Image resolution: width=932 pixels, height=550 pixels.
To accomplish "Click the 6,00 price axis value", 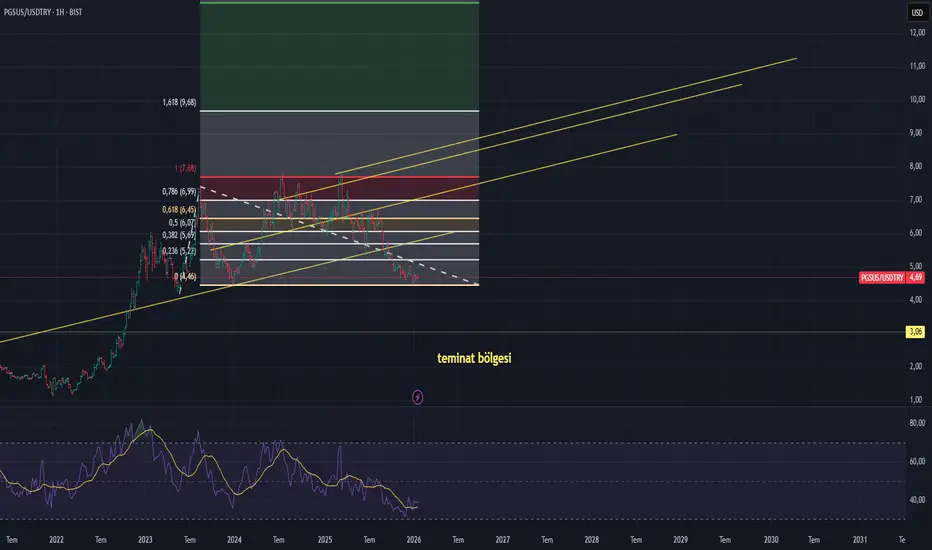I will tap(917, 233).
